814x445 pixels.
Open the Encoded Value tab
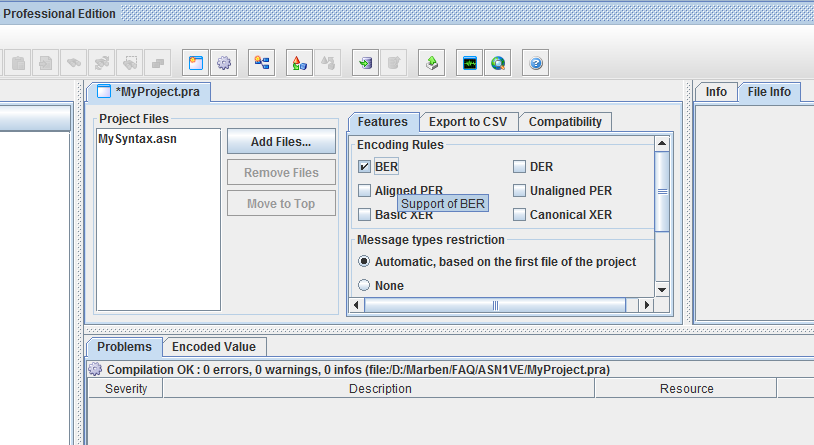tap(214, 347)
